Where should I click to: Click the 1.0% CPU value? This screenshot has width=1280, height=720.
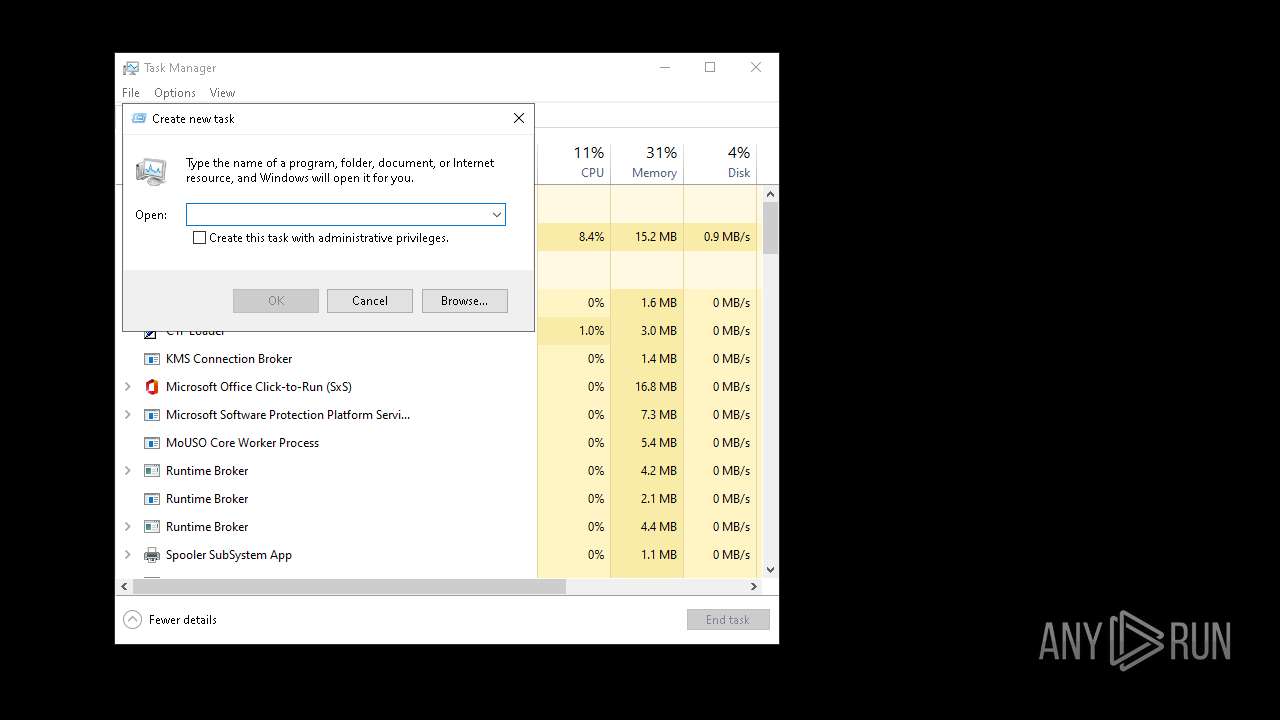592,331
